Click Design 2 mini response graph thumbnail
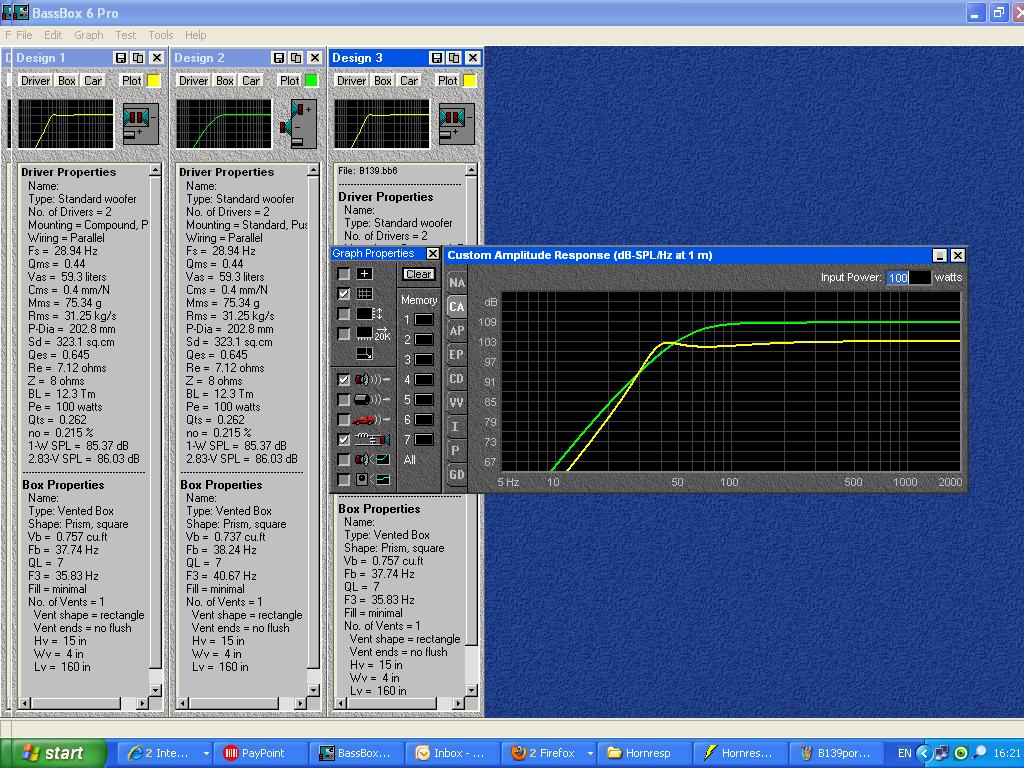This screenshot has height=768, width=1024. click(224, 124)
